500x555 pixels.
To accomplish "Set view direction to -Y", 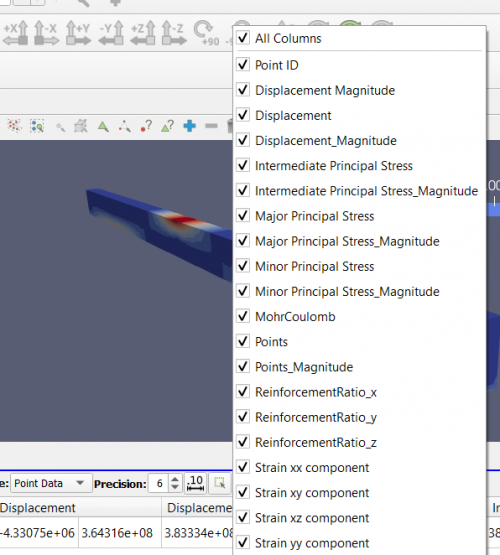I will click(111, 33).
